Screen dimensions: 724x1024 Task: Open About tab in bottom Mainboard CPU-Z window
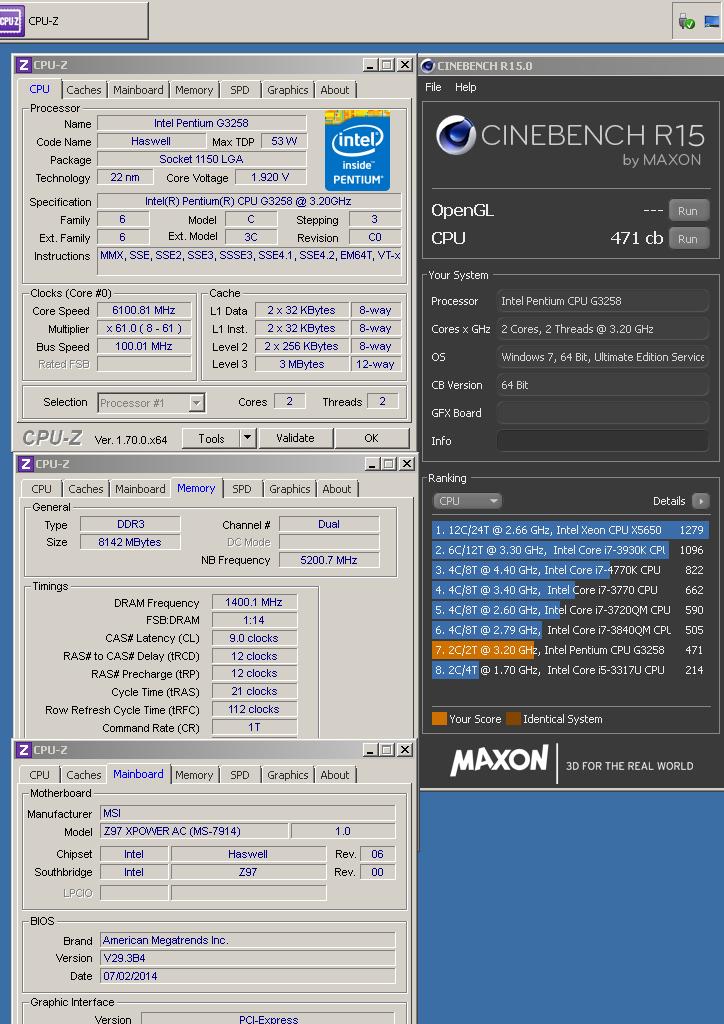tap(335, 775)
